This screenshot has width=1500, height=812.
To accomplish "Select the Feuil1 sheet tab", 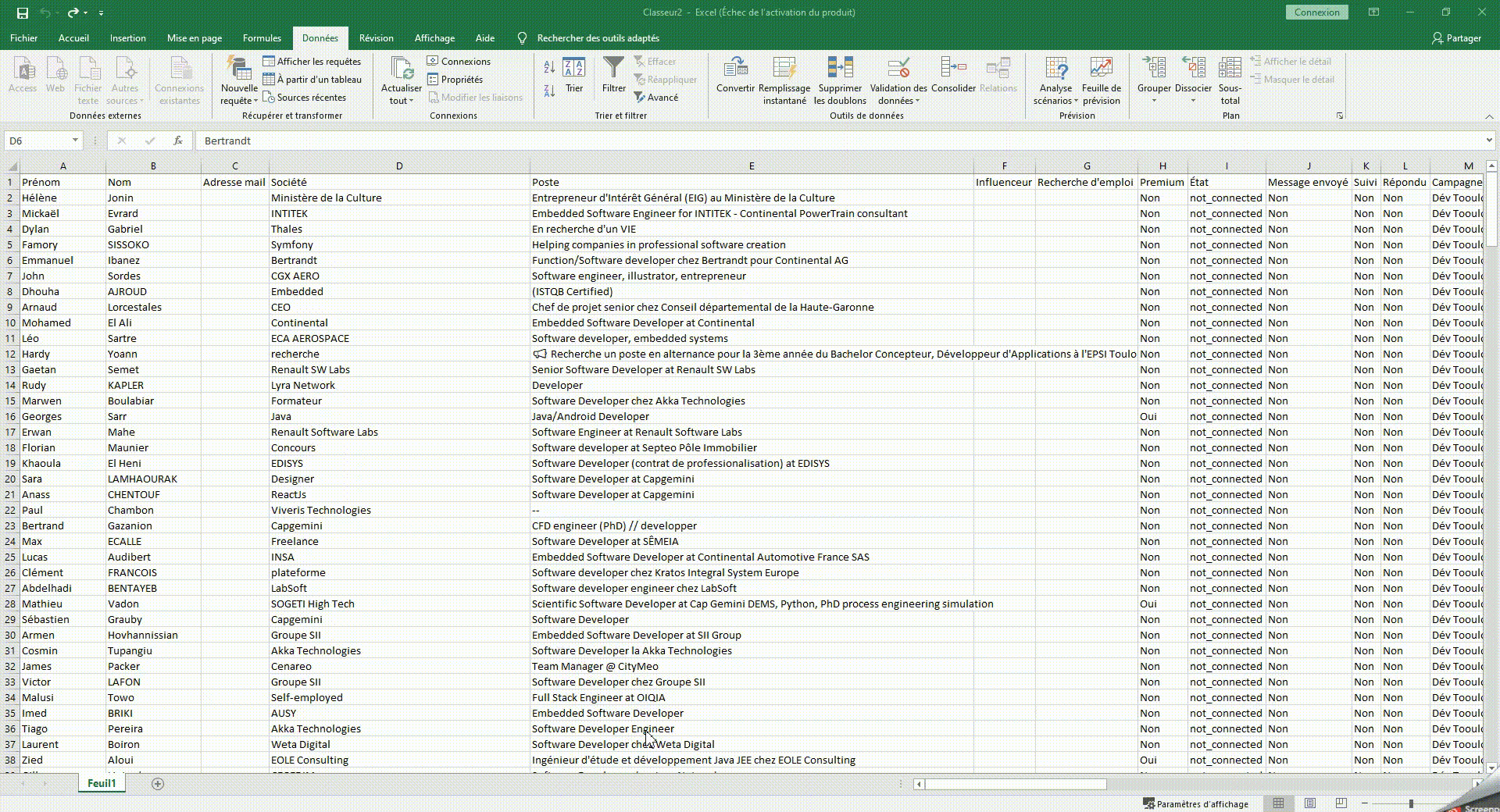I will [102, 783].
